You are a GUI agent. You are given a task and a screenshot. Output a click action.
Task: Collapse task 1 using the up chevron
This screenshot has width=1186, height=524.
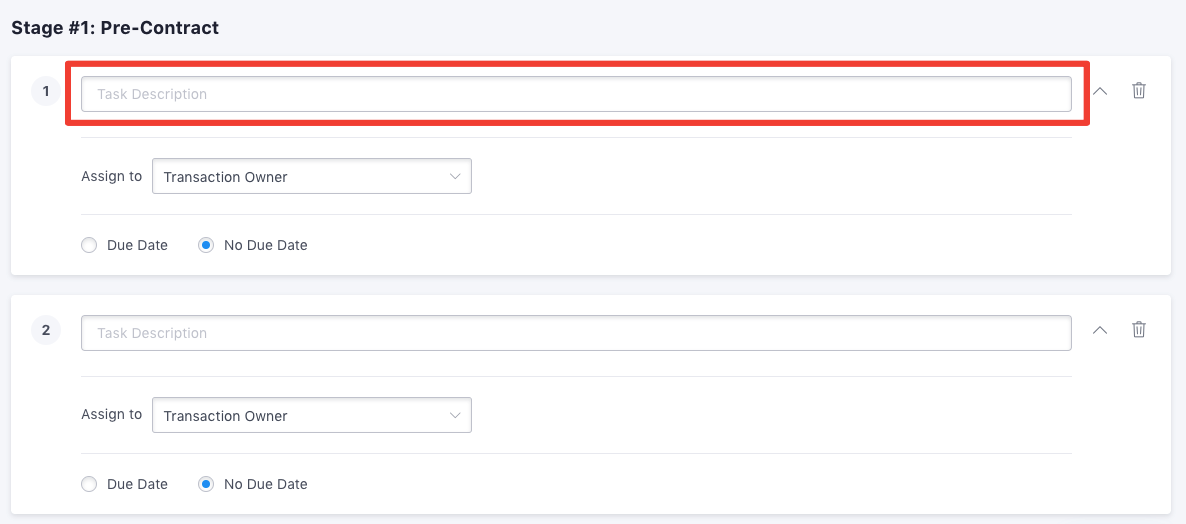click(1100, 91)
